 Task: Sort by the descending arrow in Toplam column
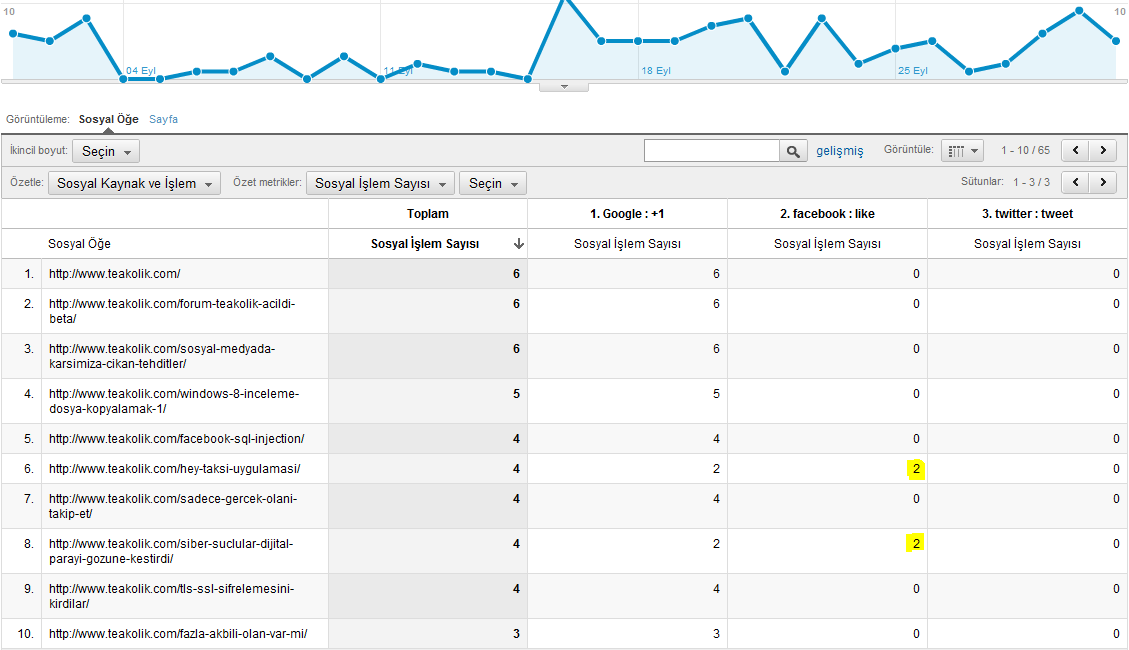[x=518, y=244]
